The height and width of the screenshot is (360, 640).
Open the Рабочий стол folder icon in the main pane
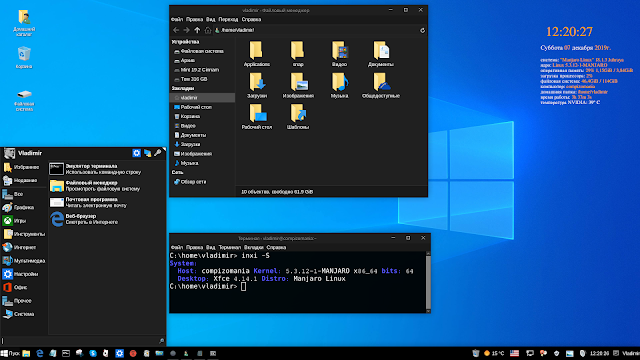coord(257,116)
